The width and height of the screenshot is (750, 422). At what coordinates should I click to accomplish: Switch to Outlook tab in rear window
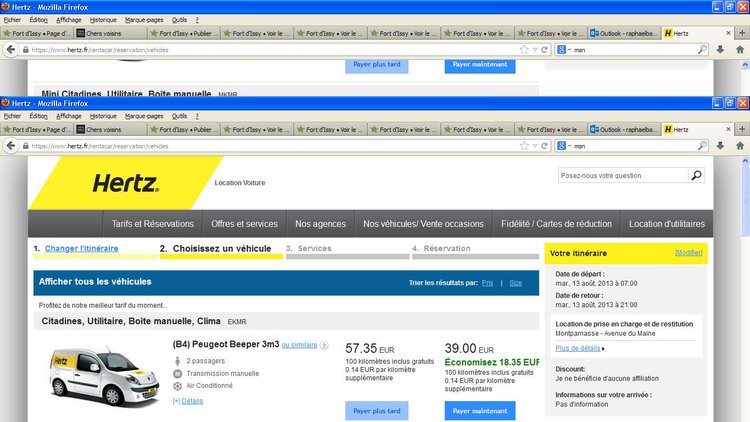[624, 33]
